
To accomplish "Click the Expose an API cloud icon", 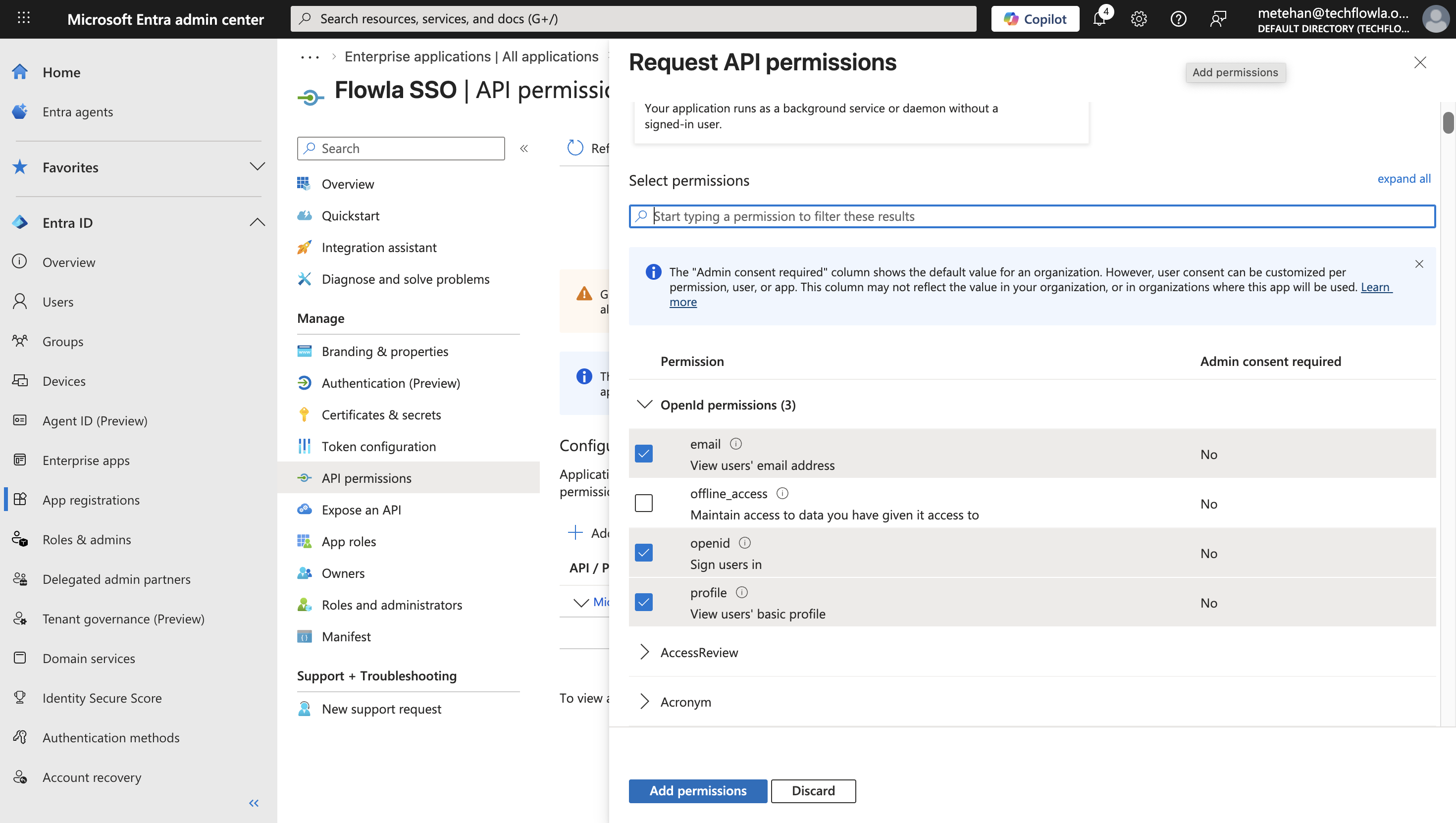I will tap(305, 509).
